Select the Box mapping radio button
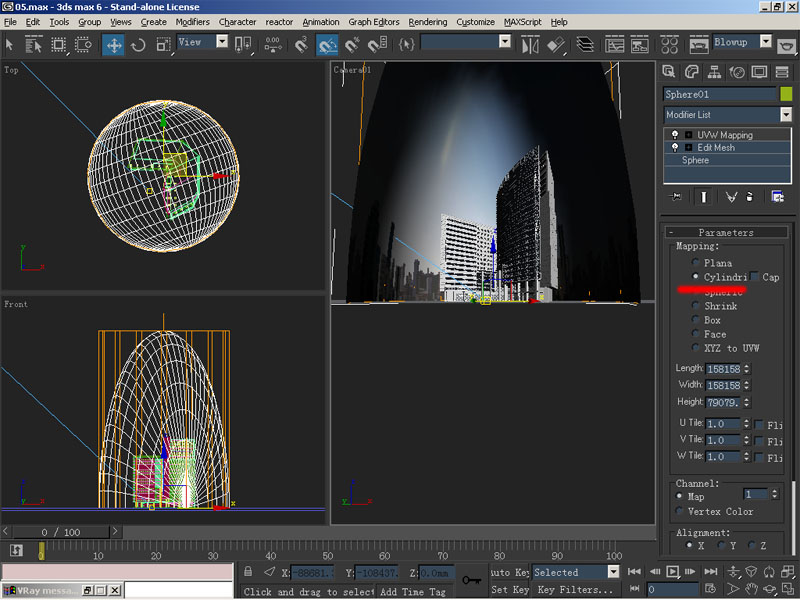 [x=695, y=320]
